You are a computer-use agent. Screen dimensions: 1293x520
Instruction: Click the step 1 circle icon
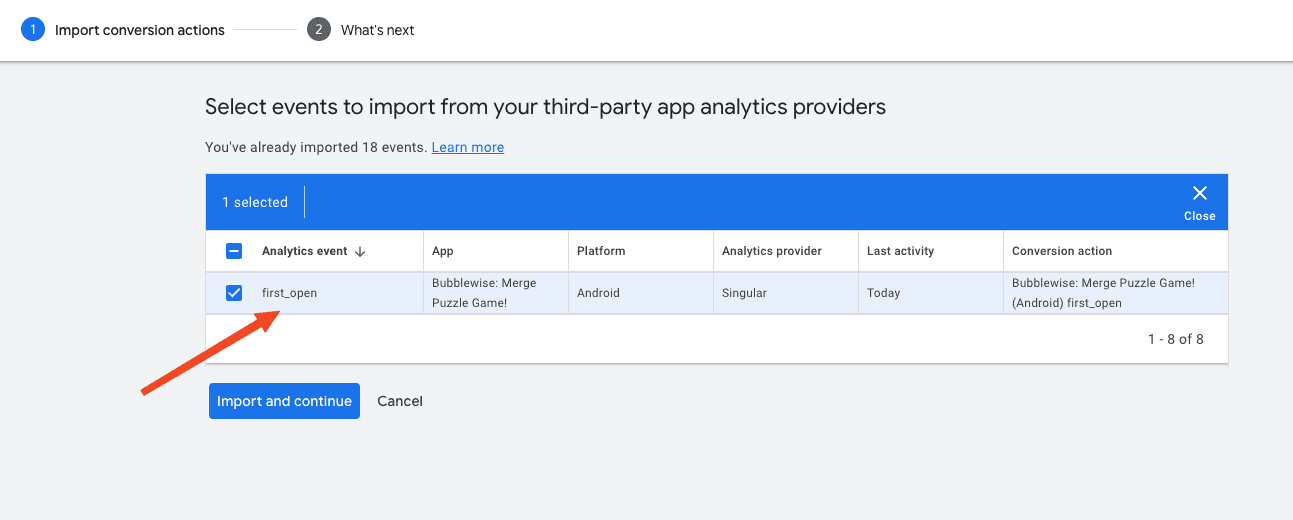click(x=32, y=30)
